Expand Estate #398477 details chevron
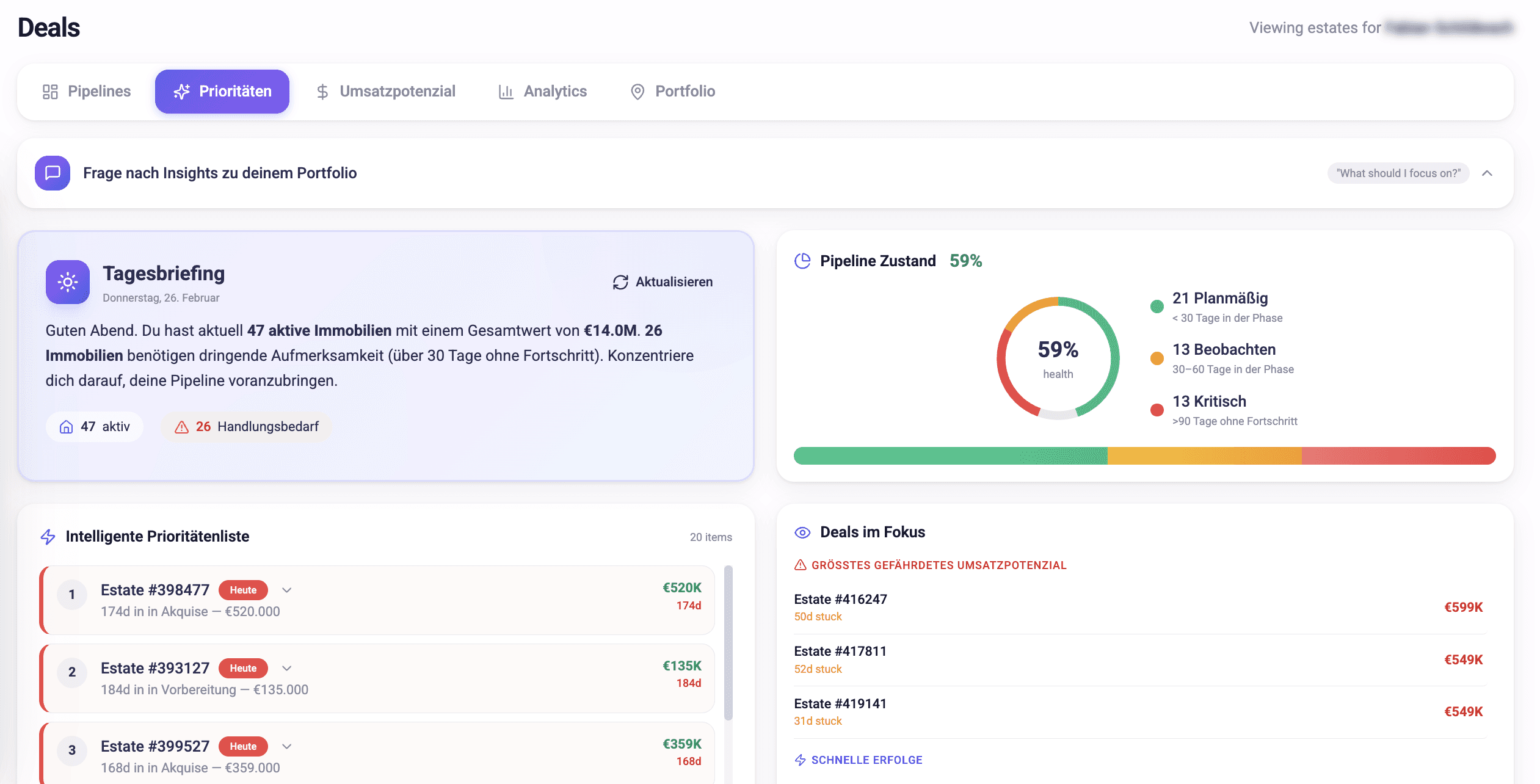This screenshot has width=1540, height=784. tap(287, 590)
